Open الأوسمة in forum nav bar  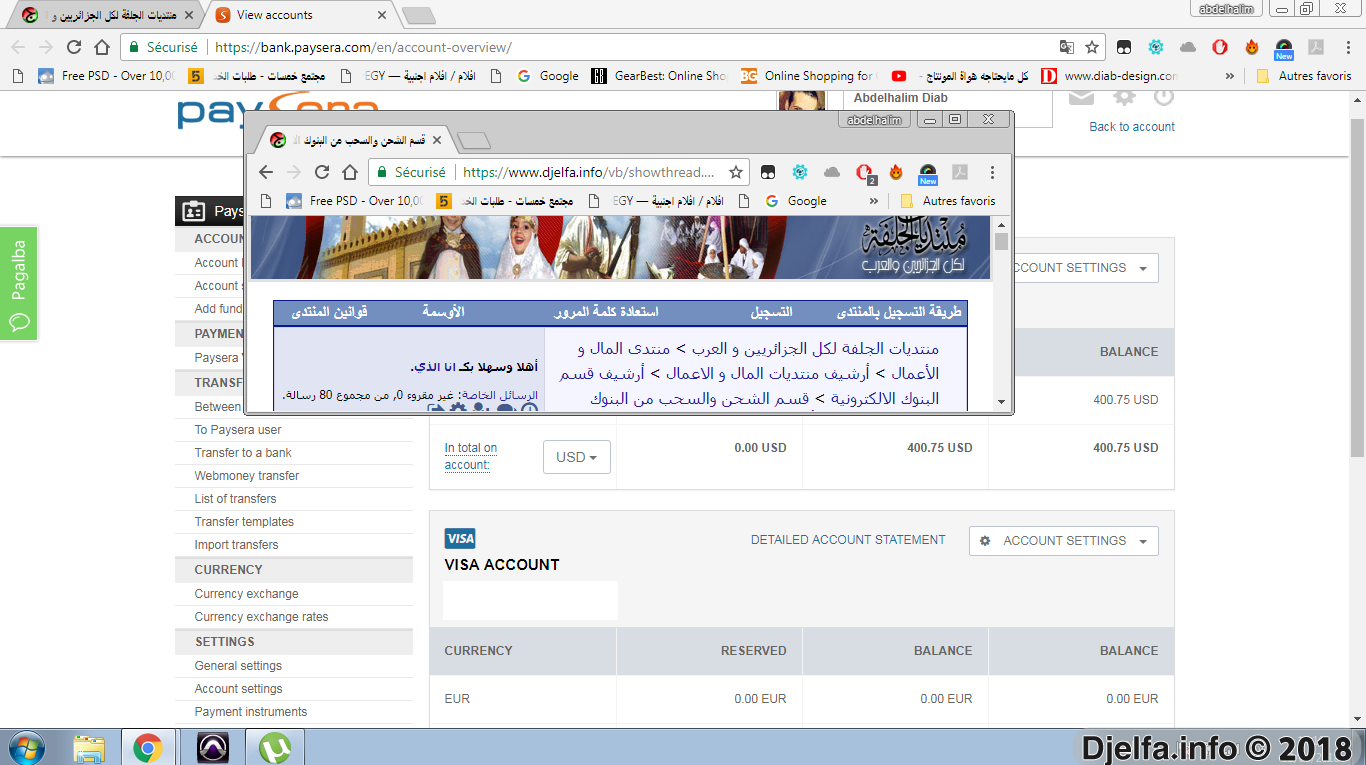tap(444, 312)
